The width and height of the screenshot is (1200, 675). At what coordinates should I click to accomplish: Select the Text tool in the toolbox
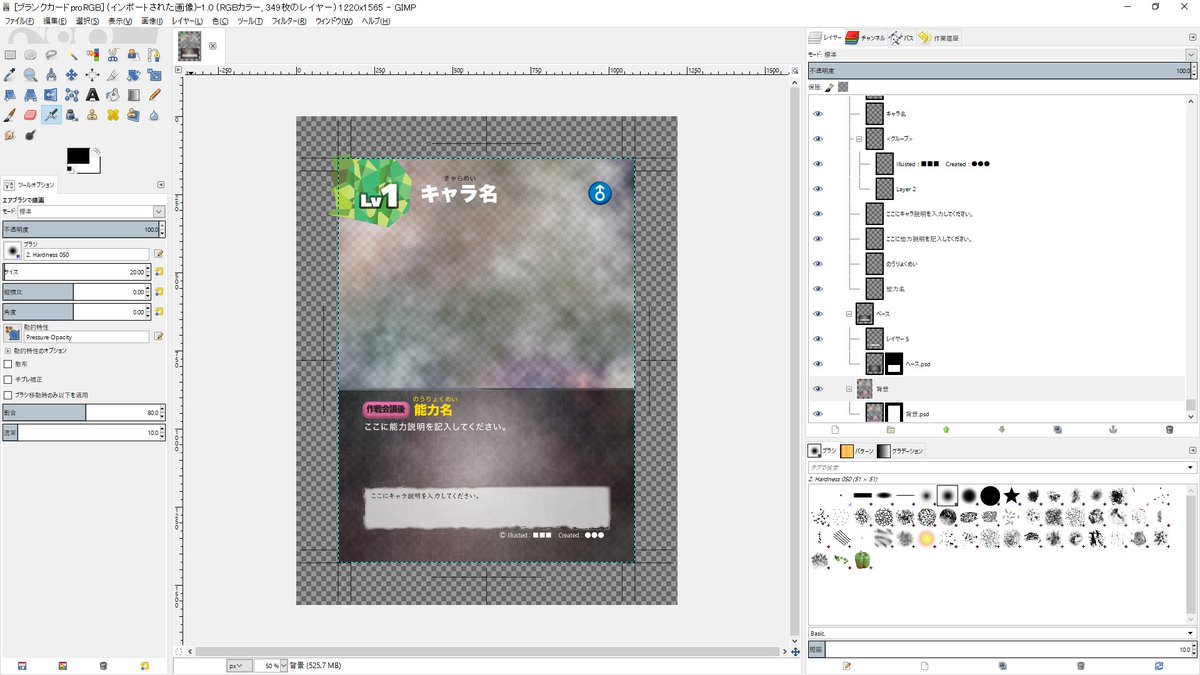92,95
